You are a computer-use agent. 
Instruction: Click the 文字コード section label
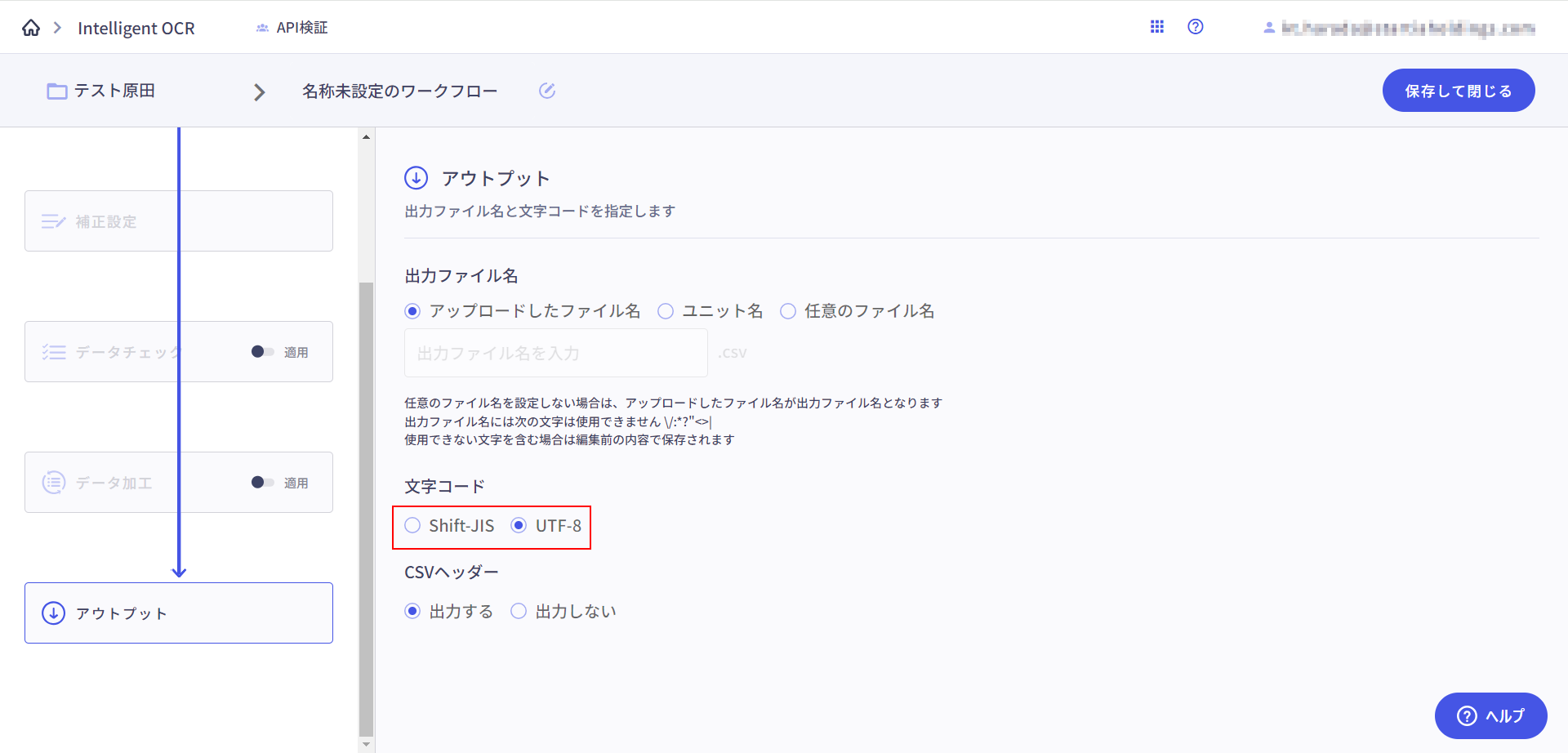point(445,487)
